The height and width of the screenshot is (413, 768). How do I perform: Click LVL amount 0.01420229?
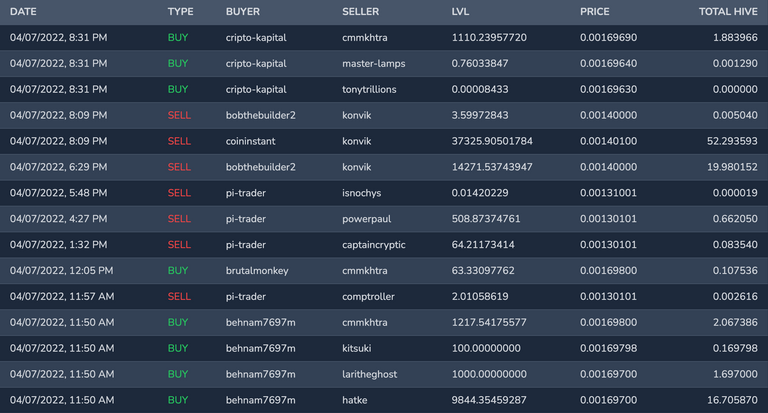pos(480,193)
